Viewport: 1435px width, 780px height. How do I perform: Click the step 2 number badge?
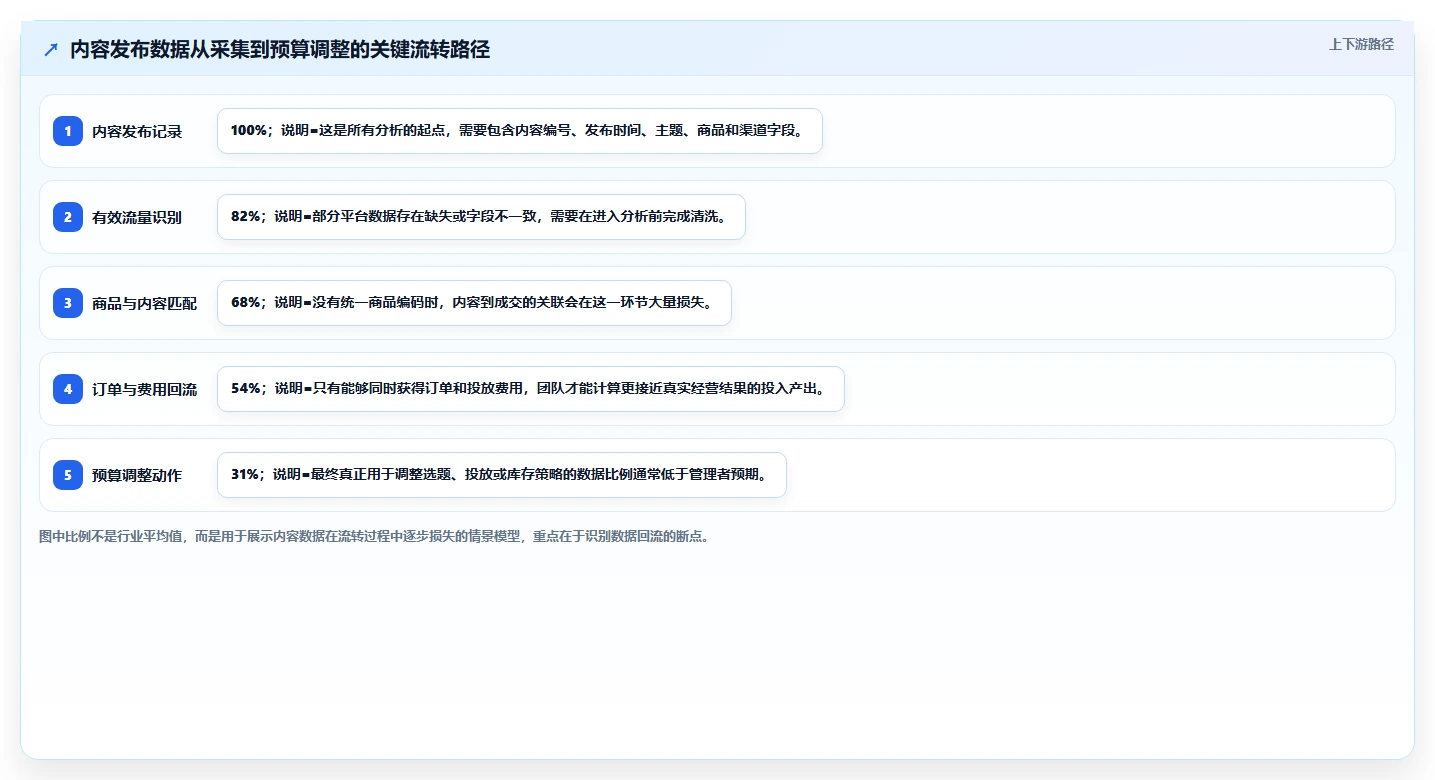point(68,217)
